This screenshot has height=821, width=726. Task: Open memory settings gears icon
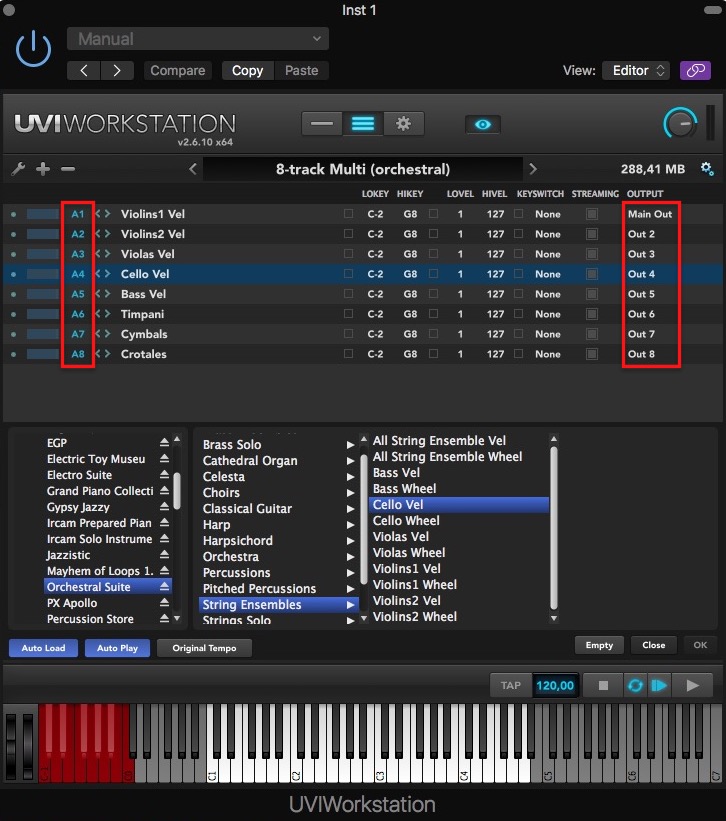[x=707, y=169]
